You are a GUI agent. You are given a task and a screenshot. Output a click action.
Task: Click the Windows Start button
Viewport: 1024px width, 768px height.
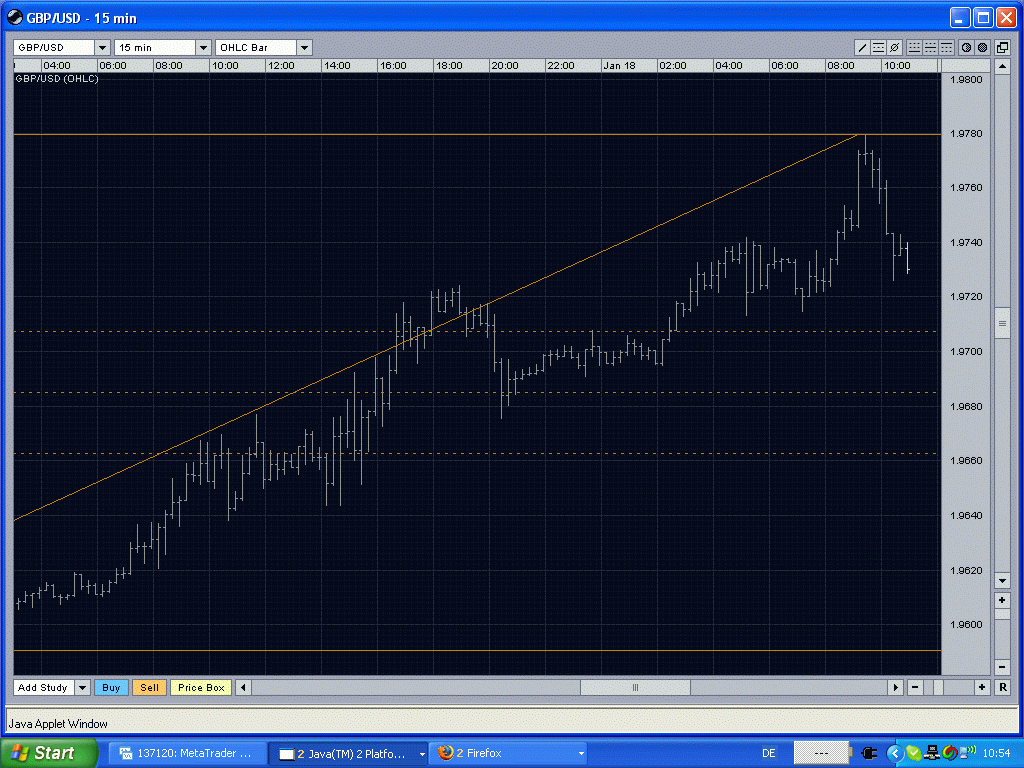click(50, 753)
